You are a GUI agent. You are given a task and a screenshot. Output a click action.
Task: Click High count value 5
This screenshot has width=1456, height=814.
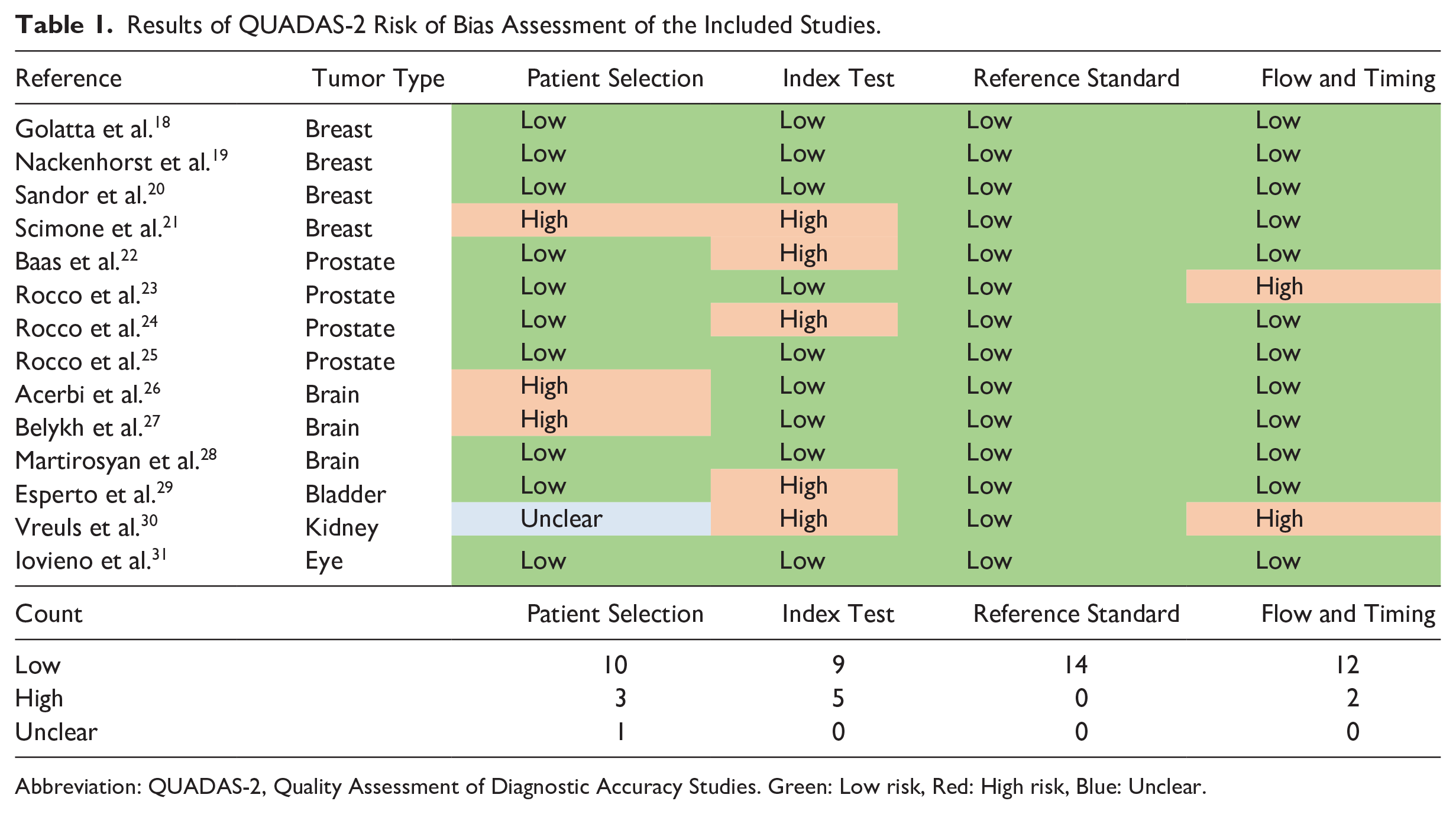click(838, 698)
